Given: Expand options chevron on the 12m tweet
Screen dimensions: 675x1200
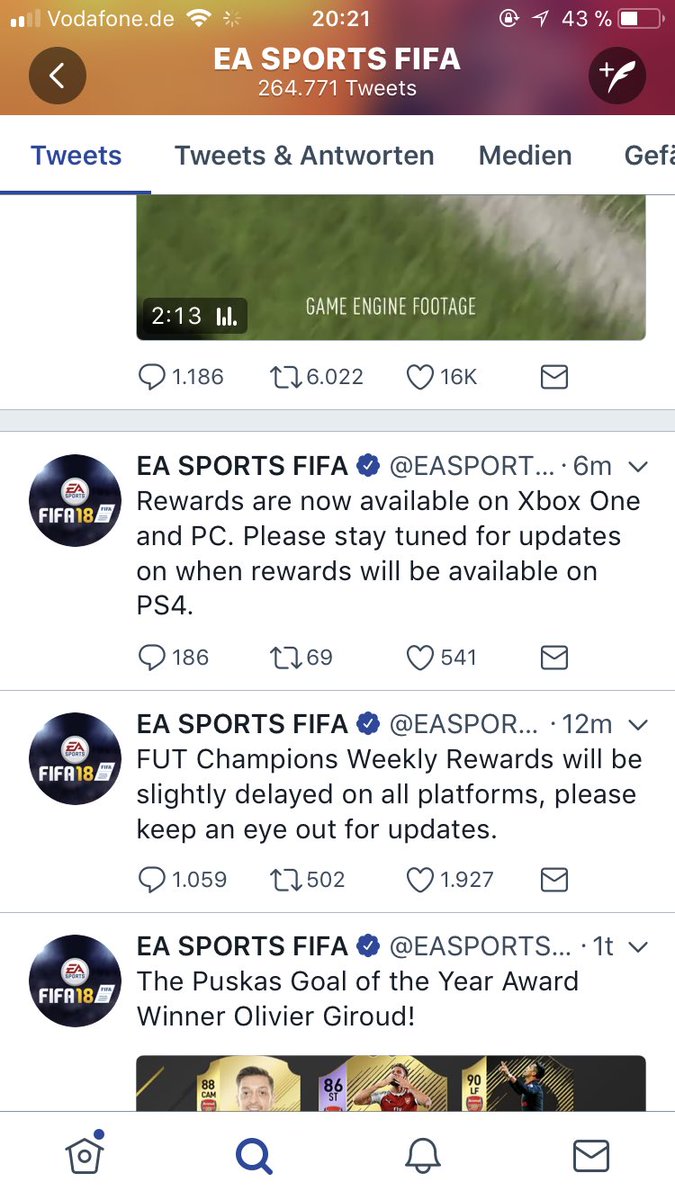Looking at the screenshot, I should click(637, 724).
